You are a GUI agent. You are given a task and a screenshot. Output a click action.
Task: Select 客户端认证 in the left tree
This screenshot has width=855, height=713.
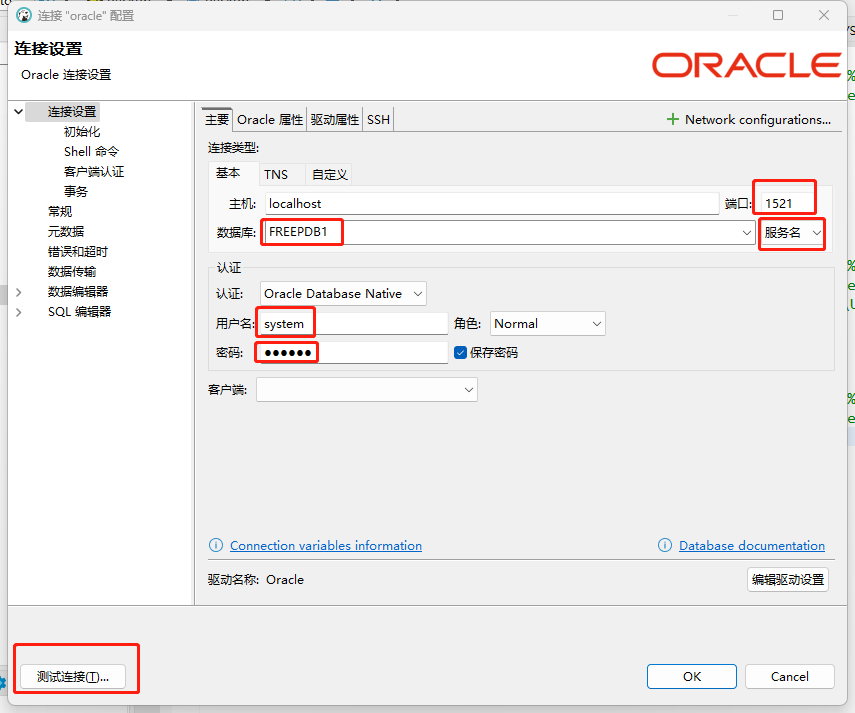pos(94,172)
